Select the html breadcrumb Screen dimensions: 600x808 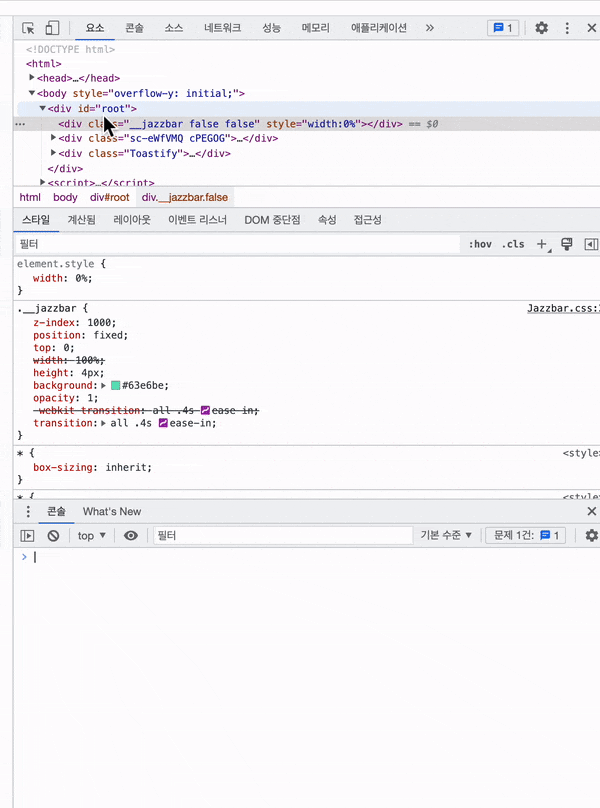tap(30, 197)
